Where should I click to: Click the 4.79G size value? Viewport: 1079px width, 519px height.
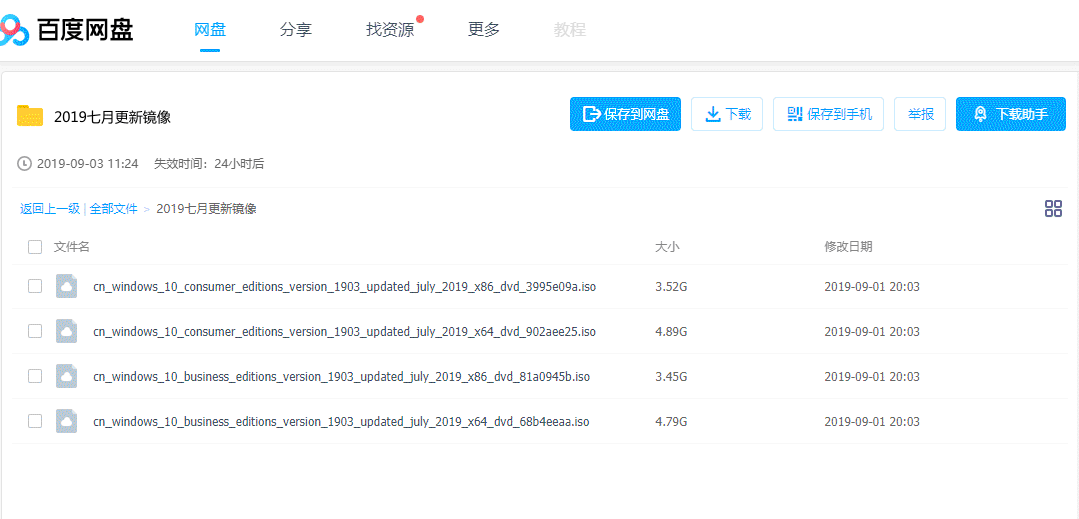pos(671,421)
